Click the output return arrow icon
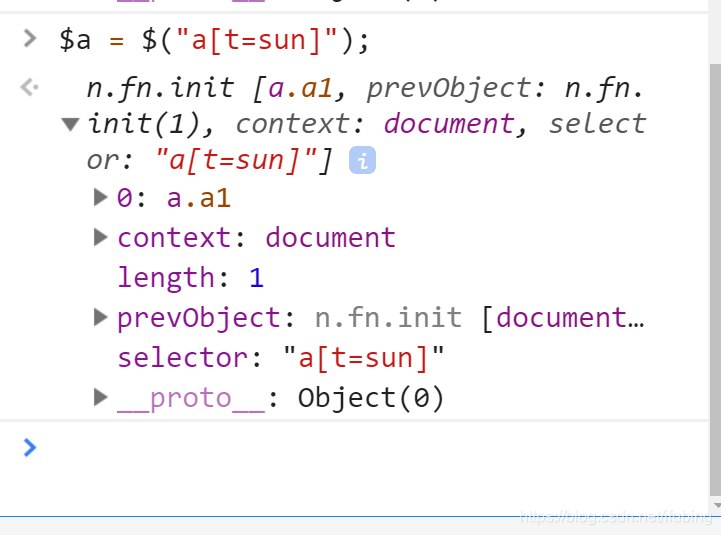This screenshot has height=535, width=721. pos(29,87)
